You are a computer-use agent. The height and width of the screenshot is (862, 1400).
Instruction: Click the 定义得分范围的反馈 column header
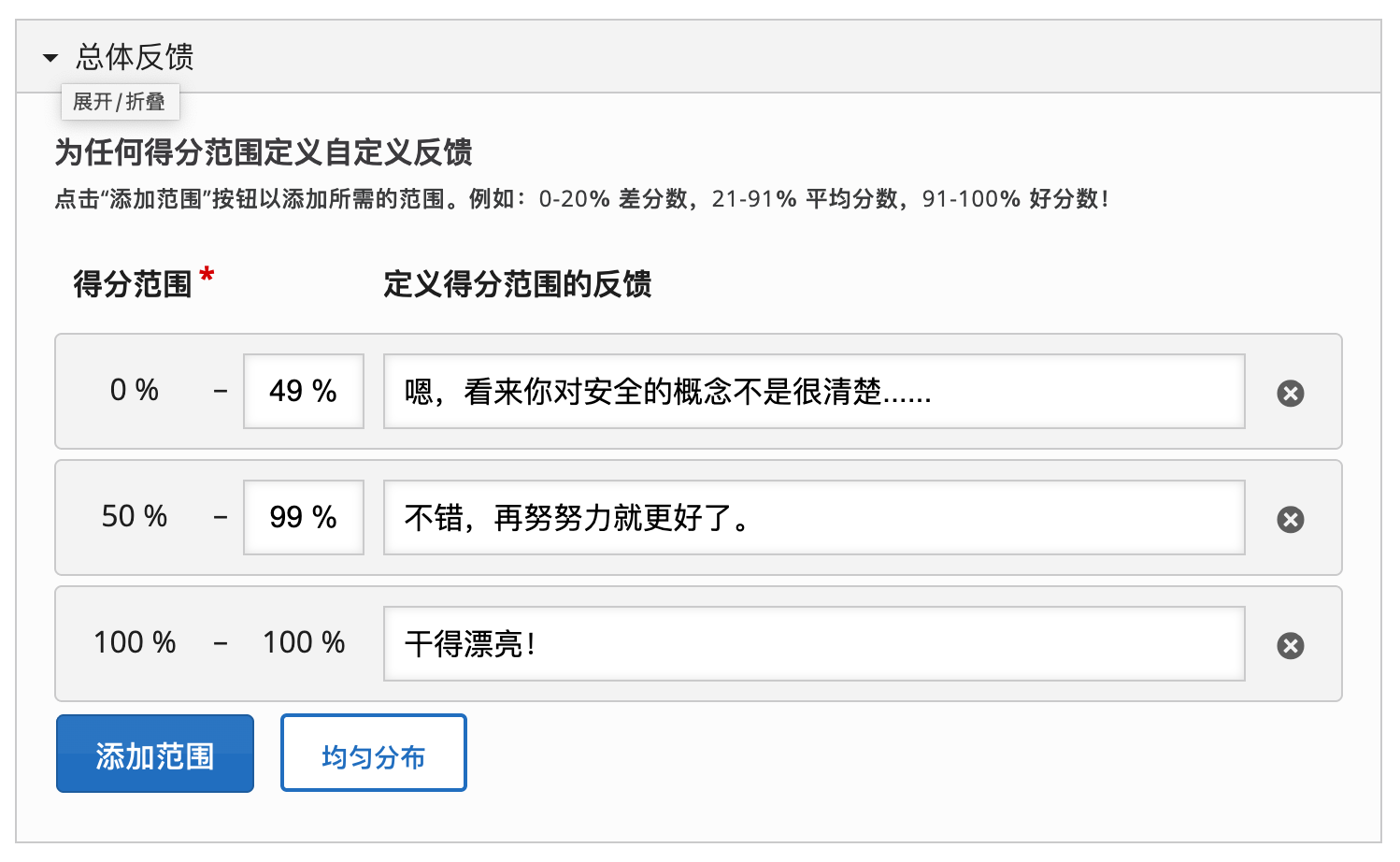tap(518, 283)
